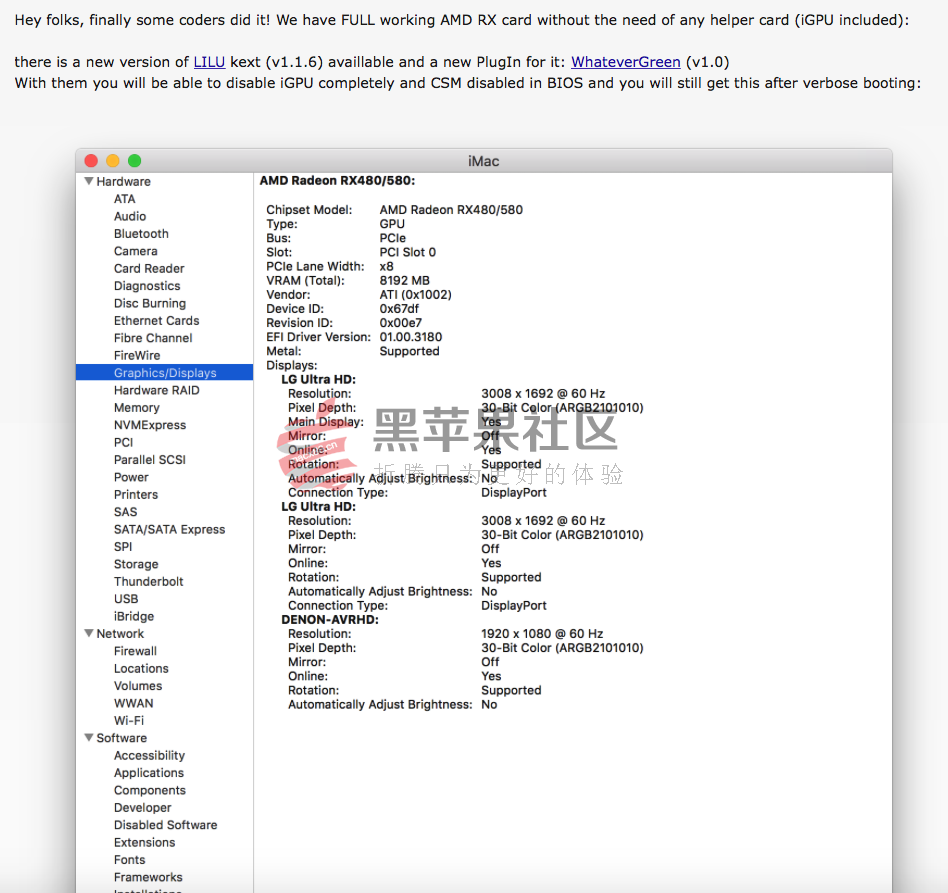The width and height of the screenshot is (948, 893).
Task: Open Firewall under Network
Action: click(x=135, y=651)
